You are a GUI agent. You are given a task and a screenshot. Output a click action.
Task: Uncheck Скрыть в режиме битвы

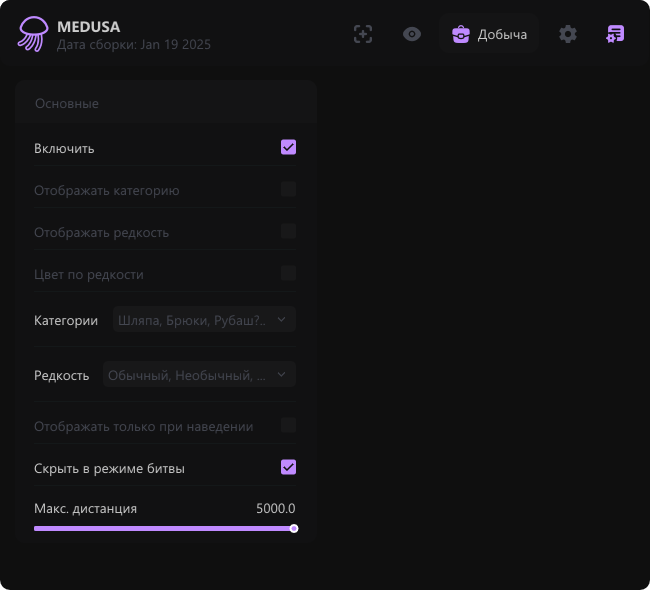coord(288,467)
